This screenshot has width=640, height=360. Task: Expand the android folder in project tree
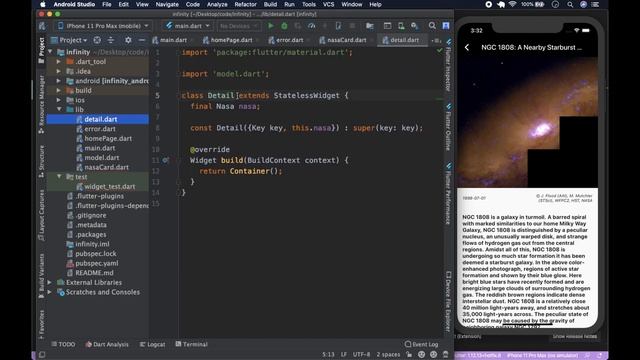click(58, 81)
